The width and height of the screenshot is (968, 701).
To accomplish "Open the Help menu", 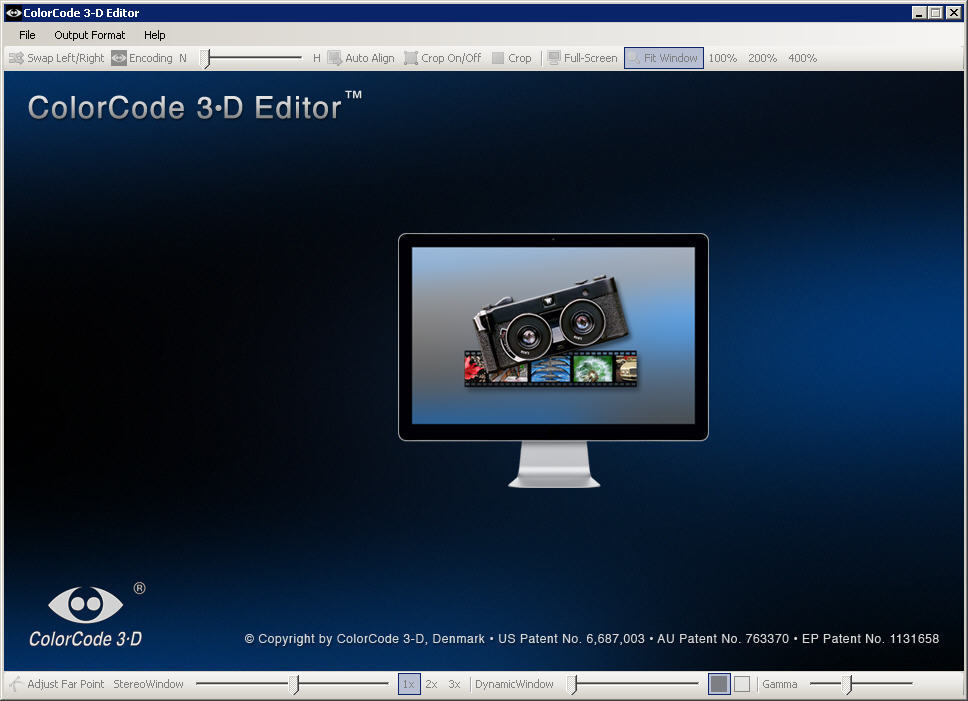I will coord(154,35).
